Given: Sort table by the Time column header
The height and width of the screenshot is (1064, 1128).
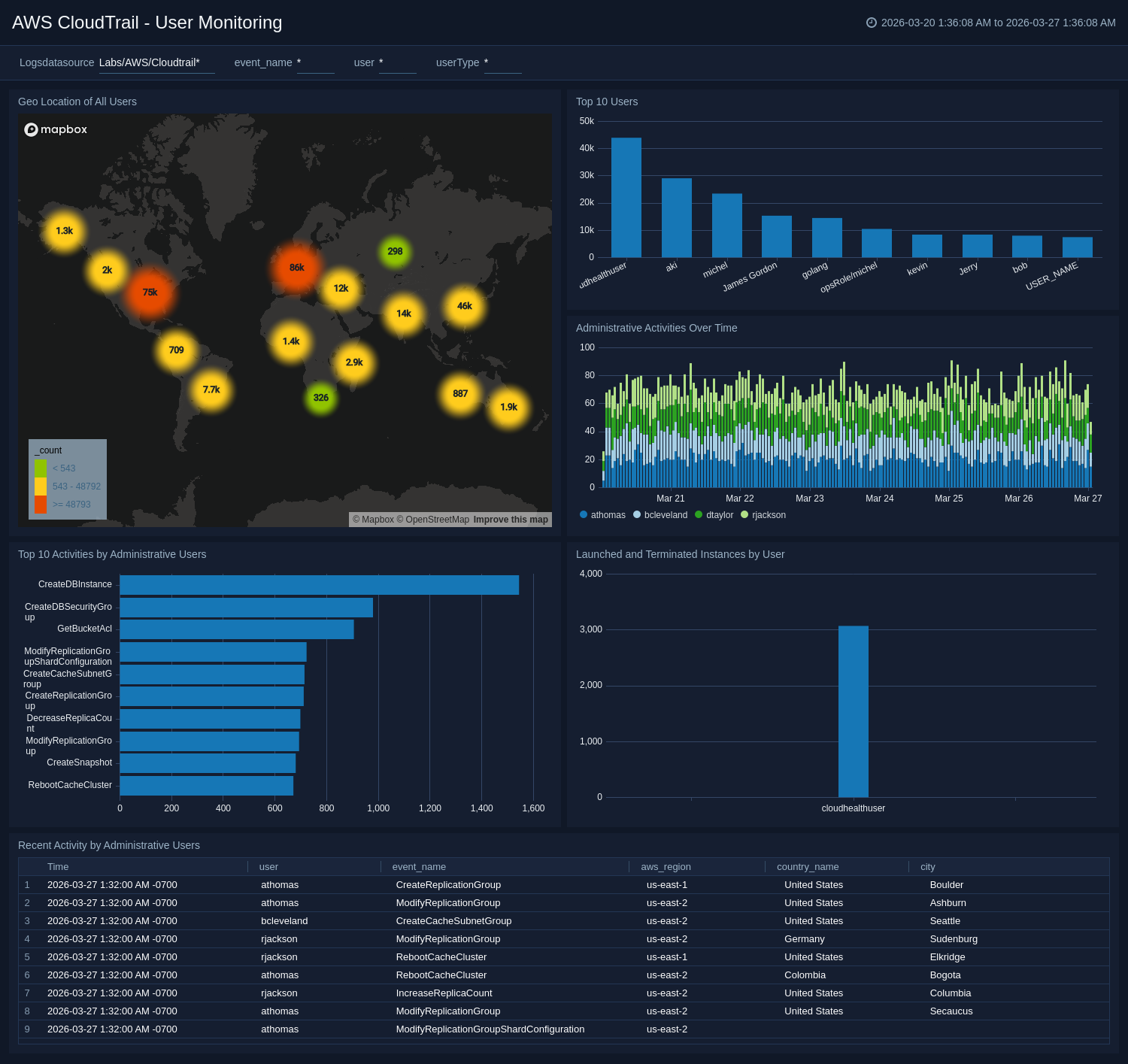Looking at the screenshot, I should coord(58,867).
